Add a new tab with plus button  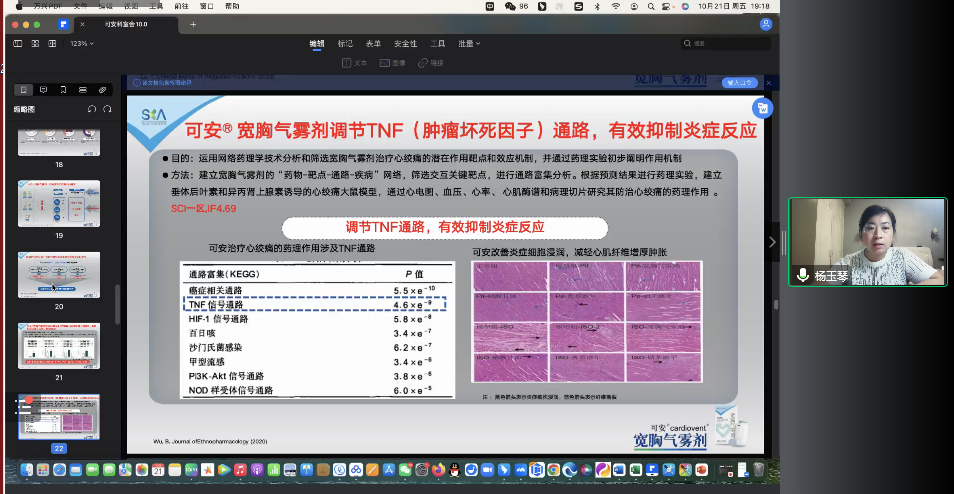click(x=193, y=24)
